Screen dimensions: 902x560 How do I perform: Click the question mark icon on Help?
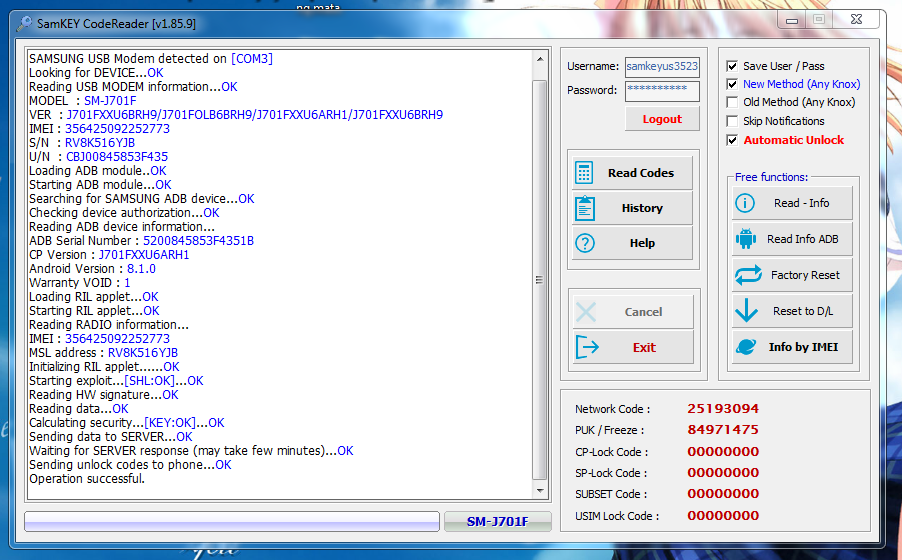coord(585,243)
